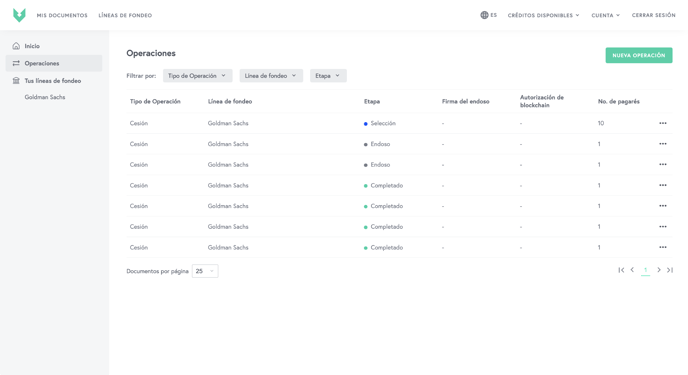Viewport: 688px width, 375px height.
Task: Click the globe language icon
Action: click(484, 15)
